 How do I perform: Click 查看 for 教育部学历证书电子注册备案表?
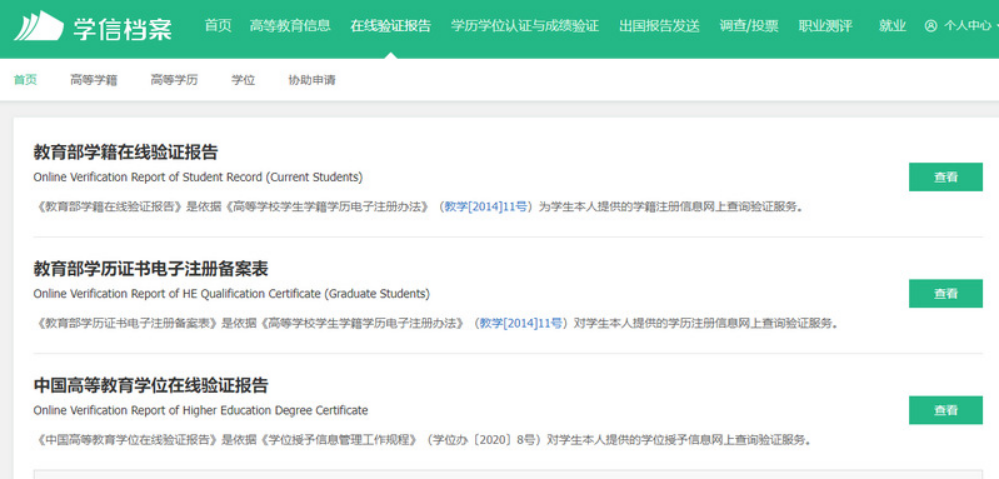tap(945, 294)
